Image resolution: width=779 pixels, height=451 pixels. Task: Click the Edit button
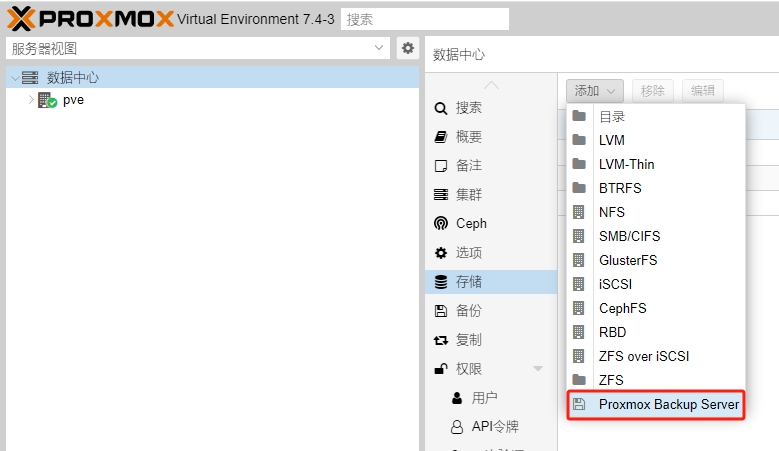[703, 91]
